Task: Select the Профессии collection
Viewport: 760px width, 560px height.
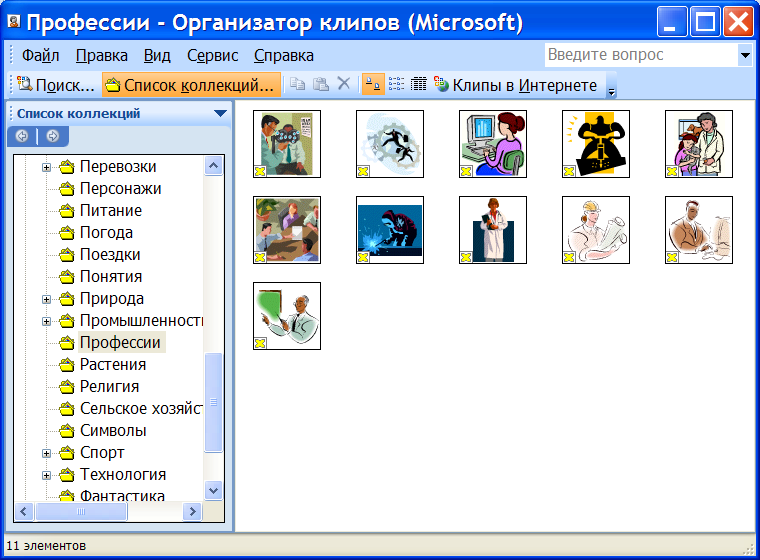Action: click(120, 342)
